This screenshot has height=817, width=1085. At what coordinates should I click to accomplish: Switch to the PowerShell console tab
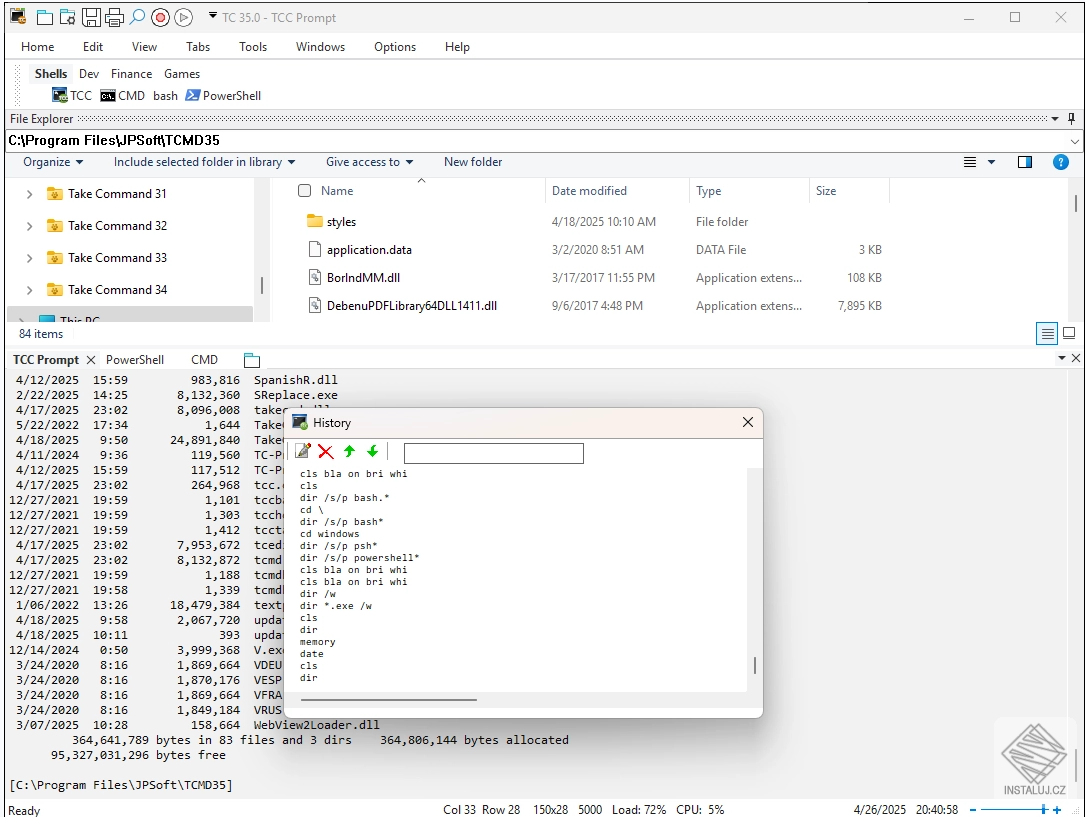click(135, 360)
